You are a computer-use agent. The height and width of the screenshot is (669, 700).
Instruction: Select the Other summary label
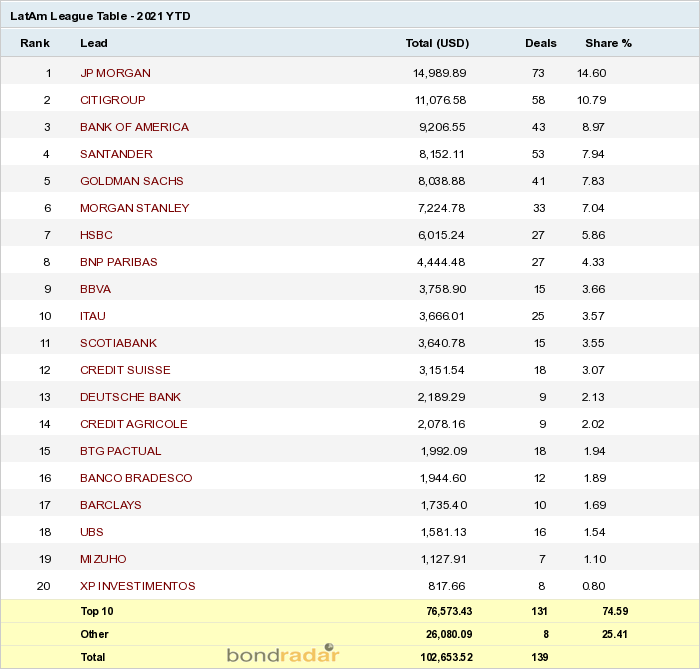pos(94,634)
